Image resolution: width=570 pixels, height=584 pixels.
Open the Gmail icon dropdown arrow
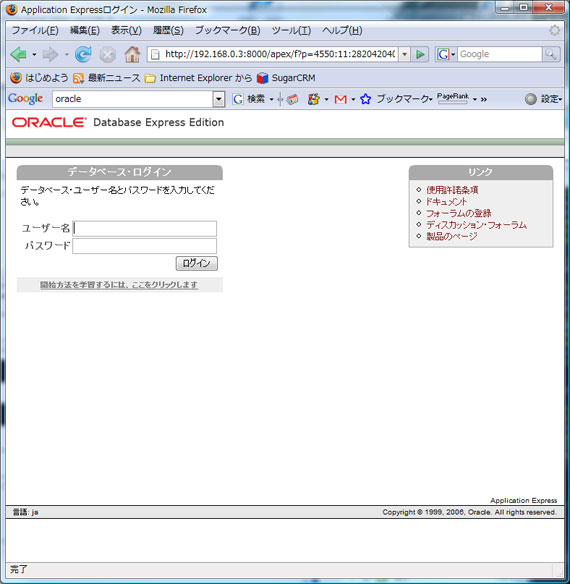click(x=353, y=99)
